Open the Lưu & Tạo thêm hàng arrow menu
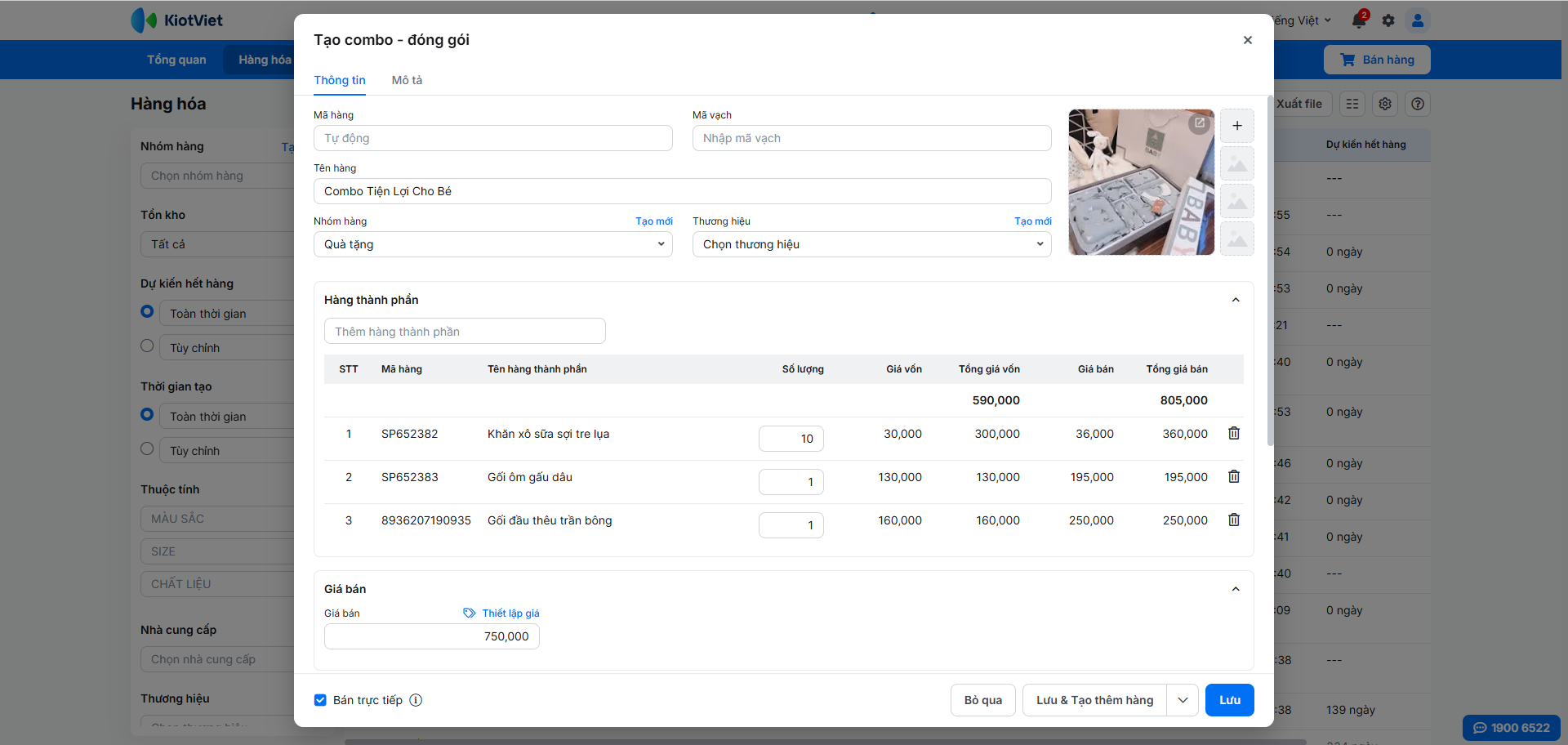 click(1183, 700)
